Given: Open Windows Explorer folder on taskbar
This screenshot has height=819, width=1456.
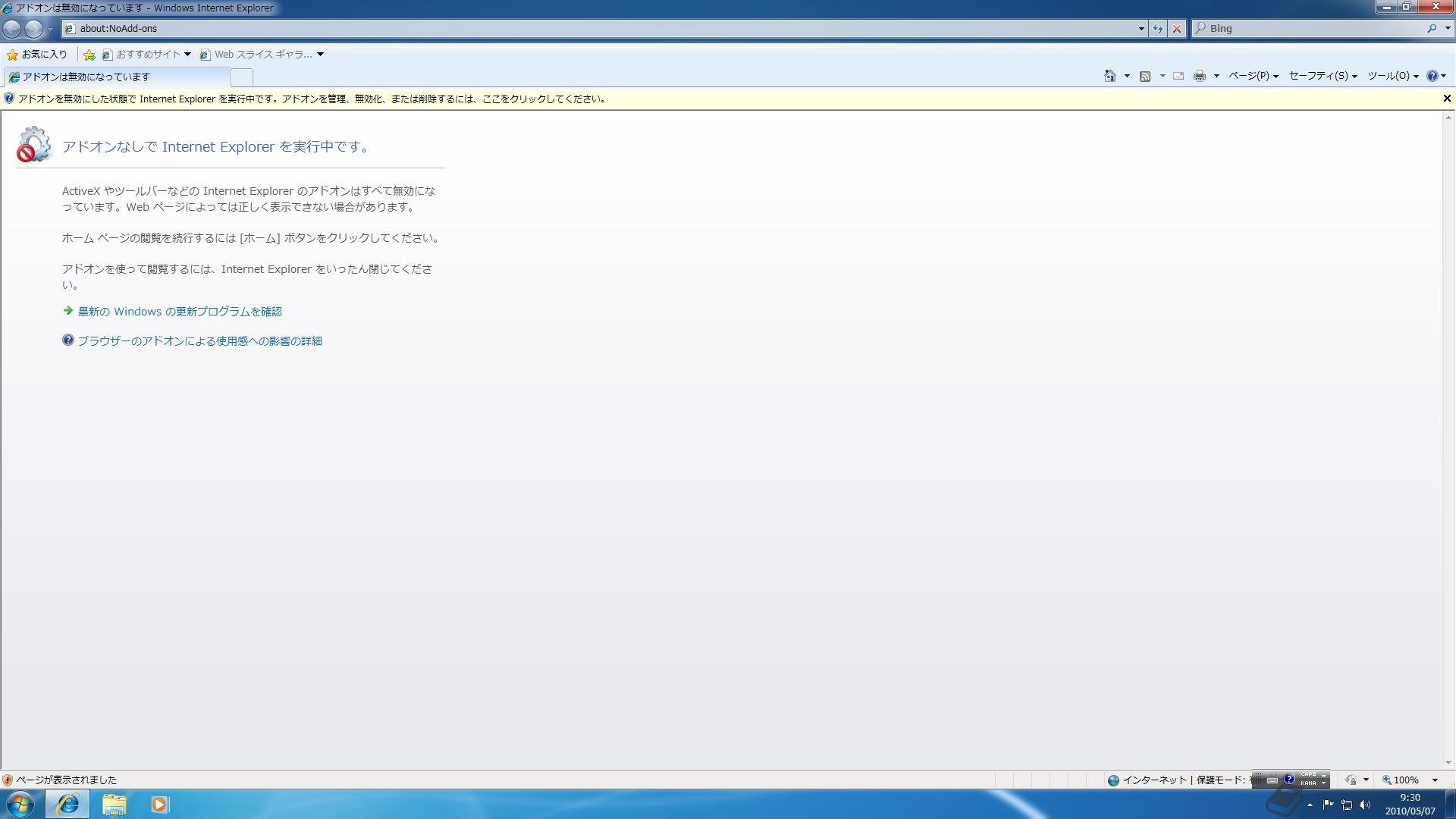Looking at the screenshot, I should coord(114,804).
